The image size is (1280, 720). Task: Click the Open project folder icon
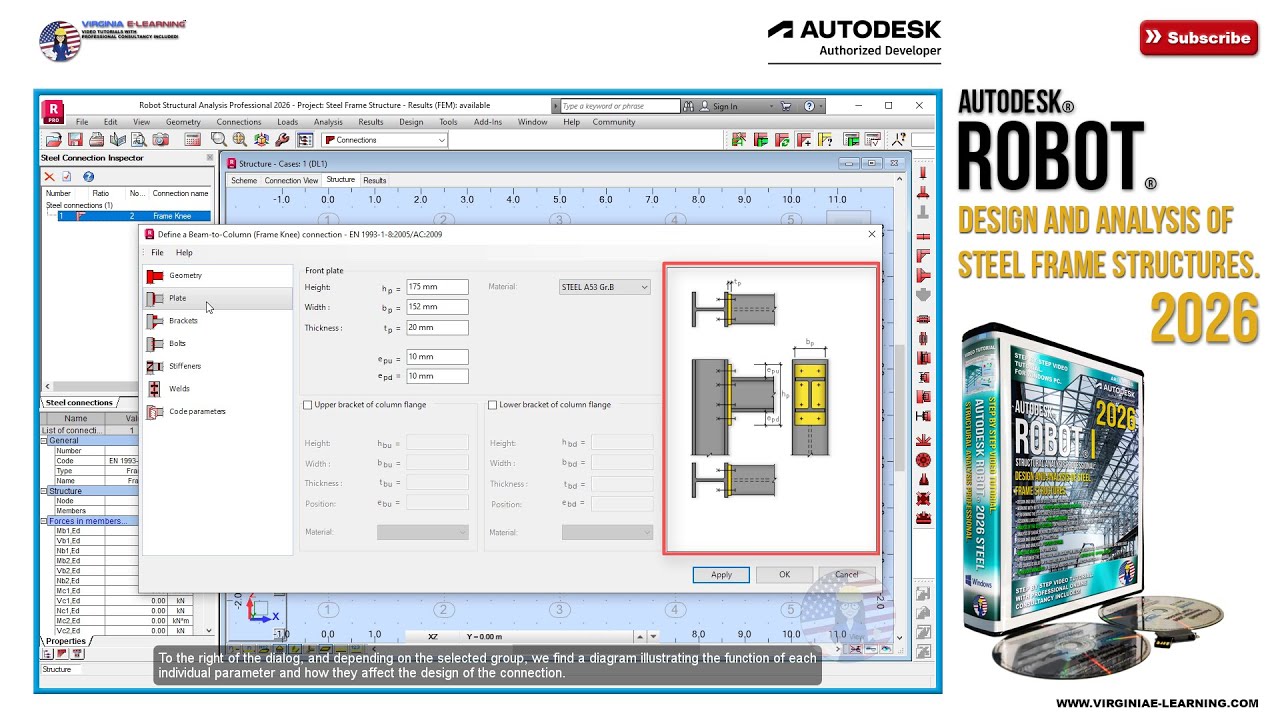coord(53,140)
